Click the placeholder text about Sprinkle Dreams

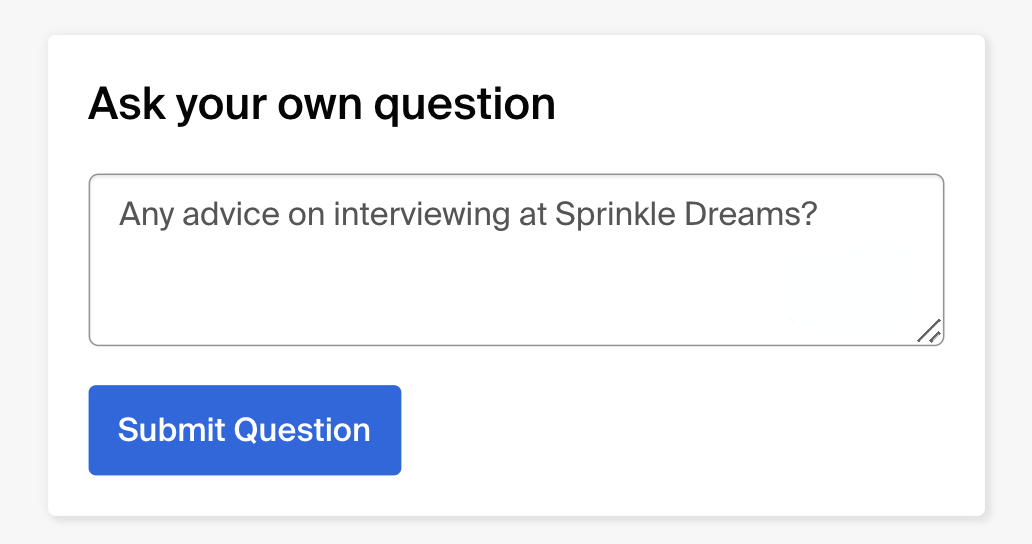[x=468, y=214]
